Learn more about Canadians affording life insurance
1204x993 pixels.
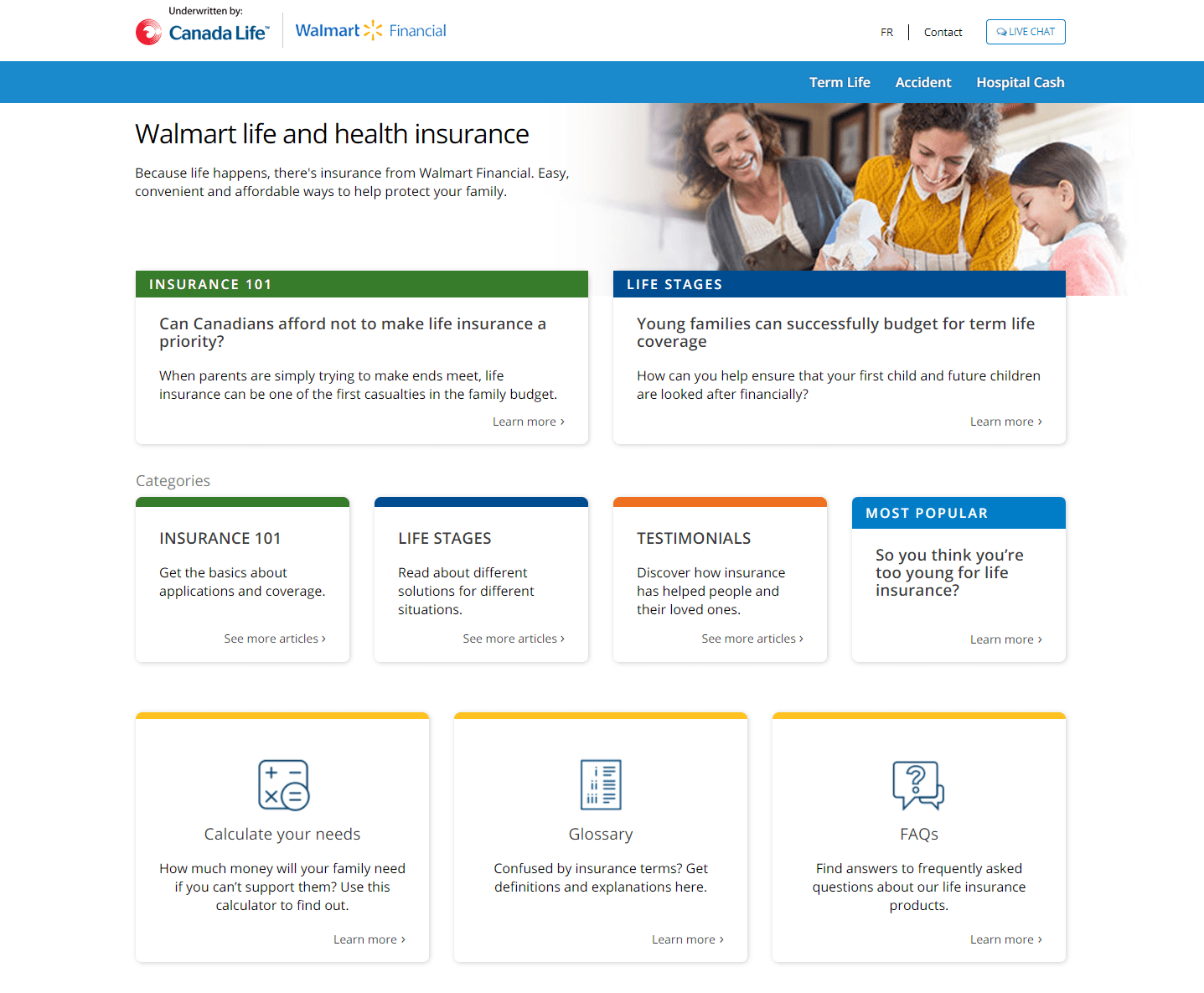click(529, 422)
